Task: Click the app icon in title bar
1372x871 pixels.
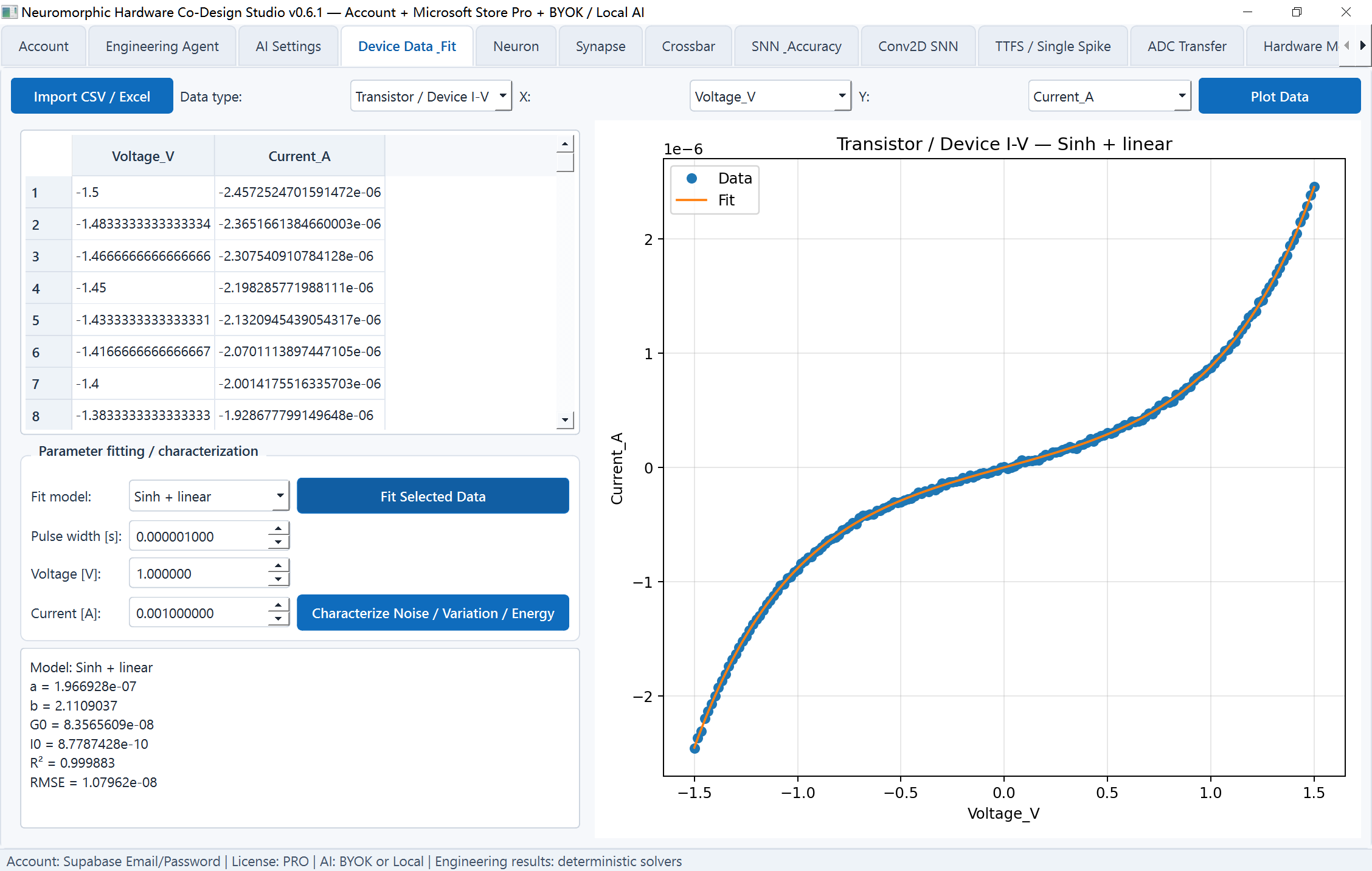Action: click(x=10, y=12)
